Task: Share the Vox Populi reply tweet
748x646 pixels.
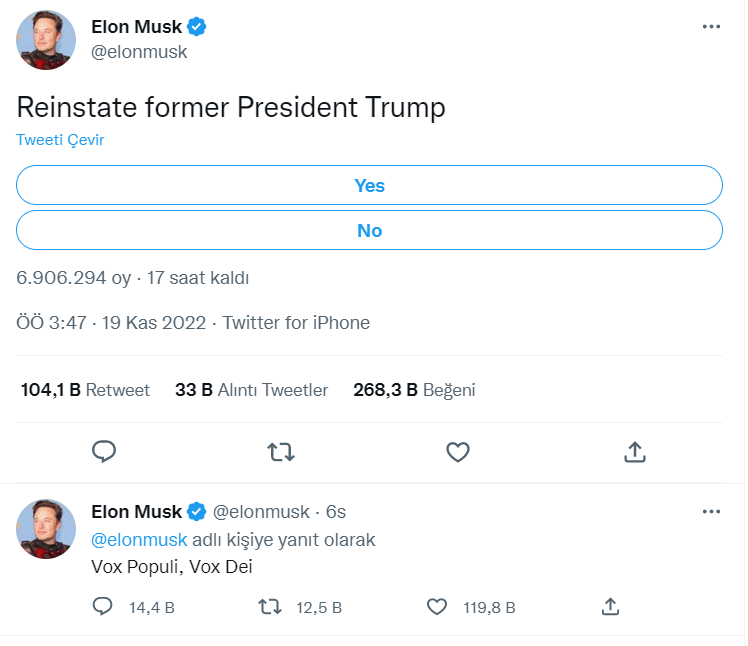Action: point(611,606)
